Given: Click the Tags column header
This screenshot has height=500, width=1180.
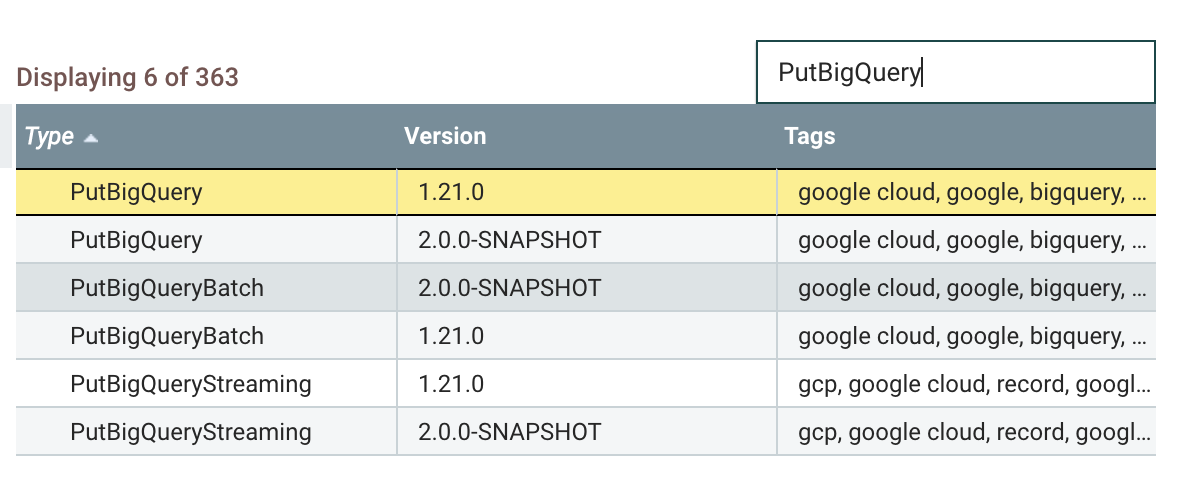Looking at the screenshot, I should tap(966, 136).
